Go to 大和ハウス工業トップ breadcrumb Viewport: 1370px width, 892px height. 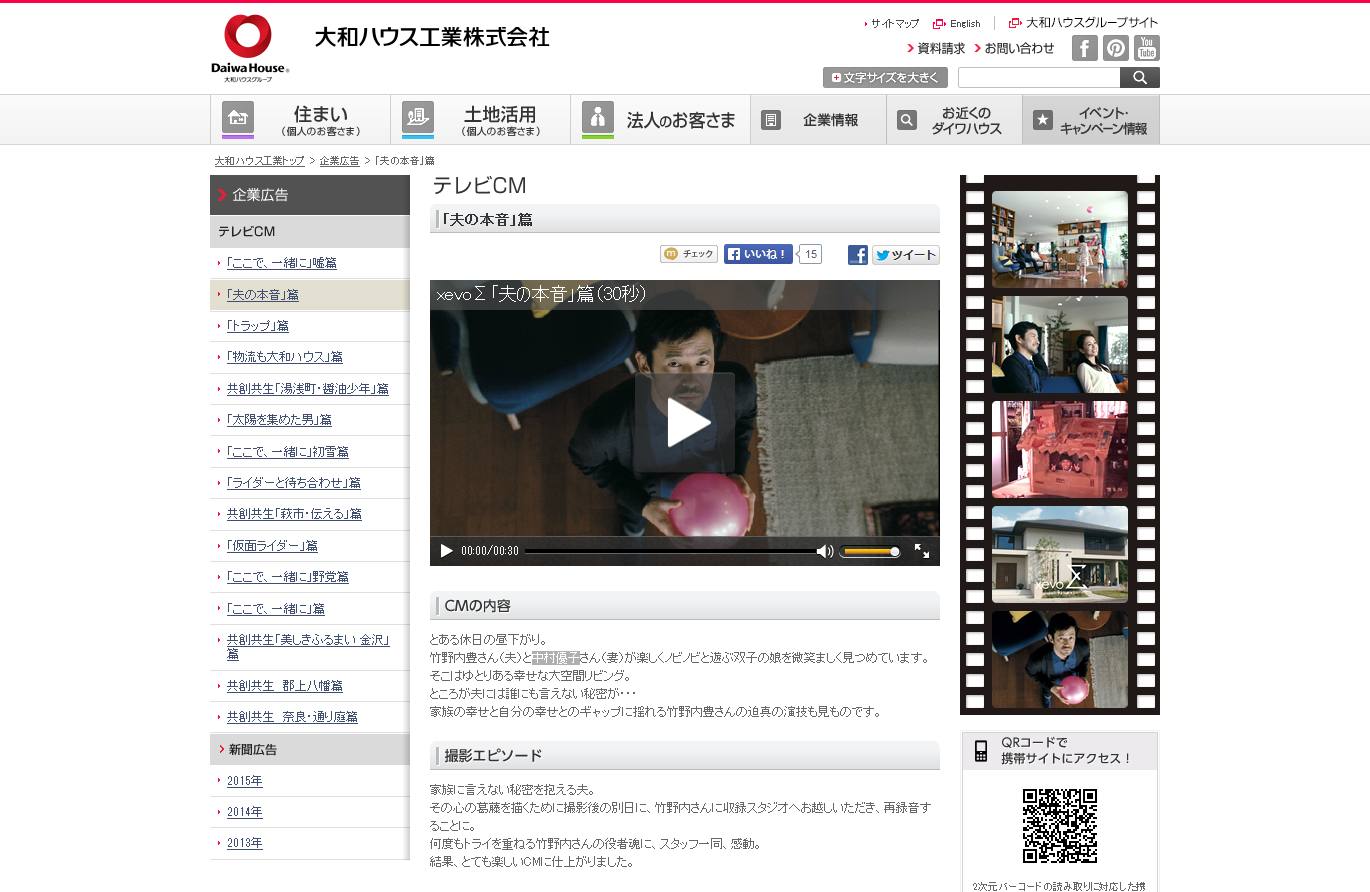[x=259, y=161]
